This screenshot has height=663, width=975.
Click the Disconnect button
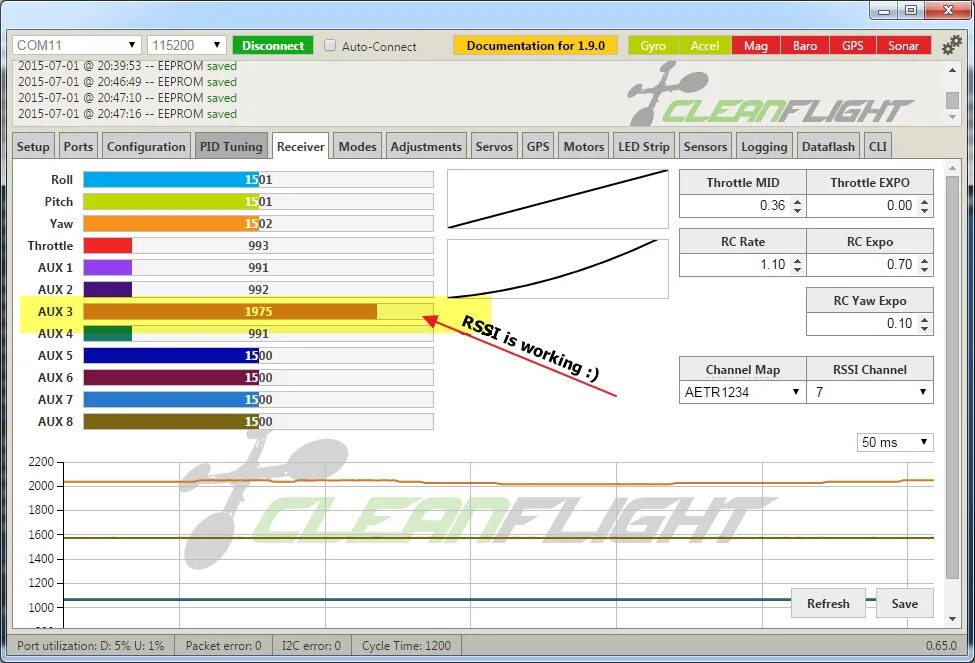pos(272,45)
